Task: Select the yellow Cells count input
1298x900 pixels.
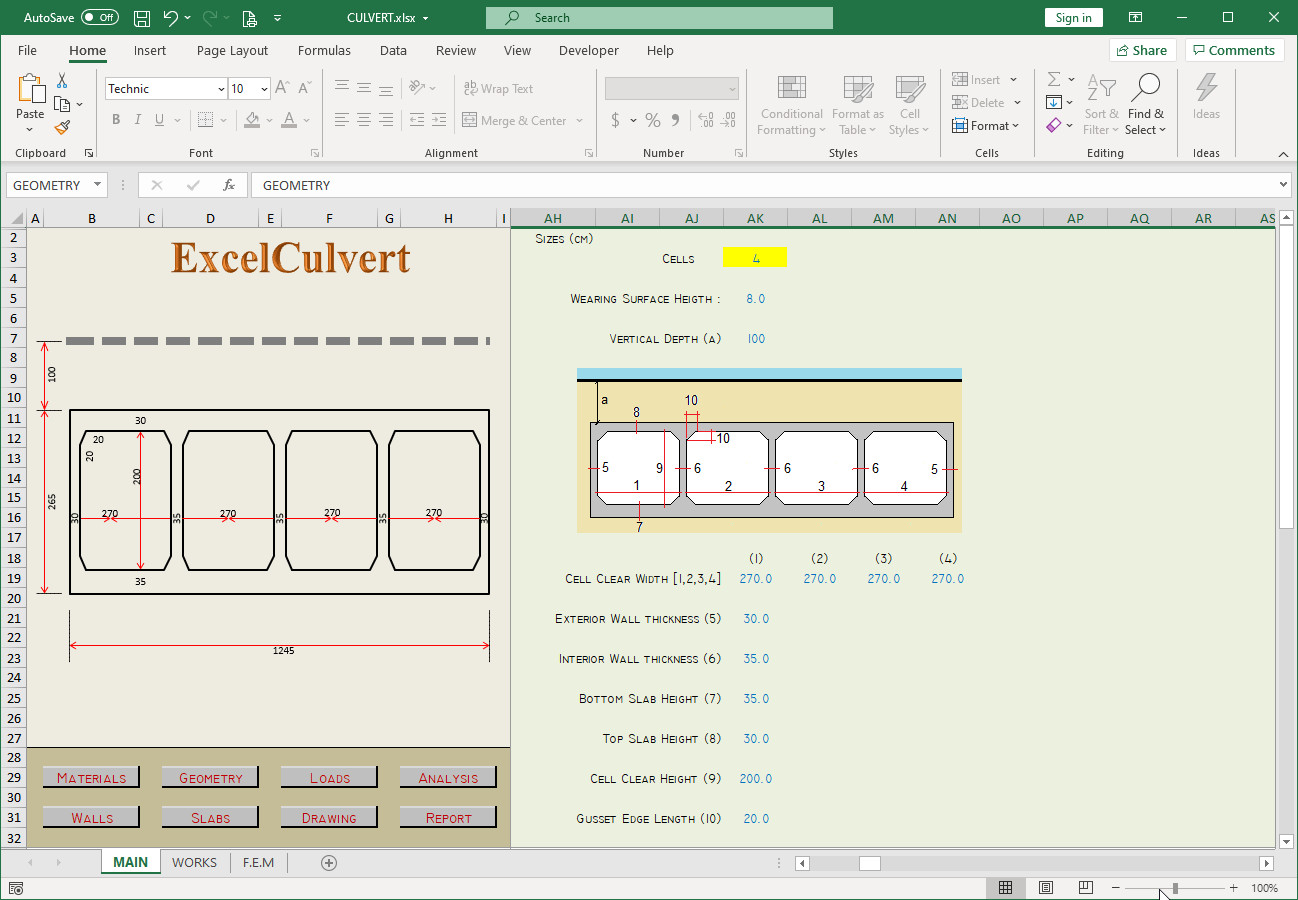Action: pyautogui.click(x=755, y=257)
